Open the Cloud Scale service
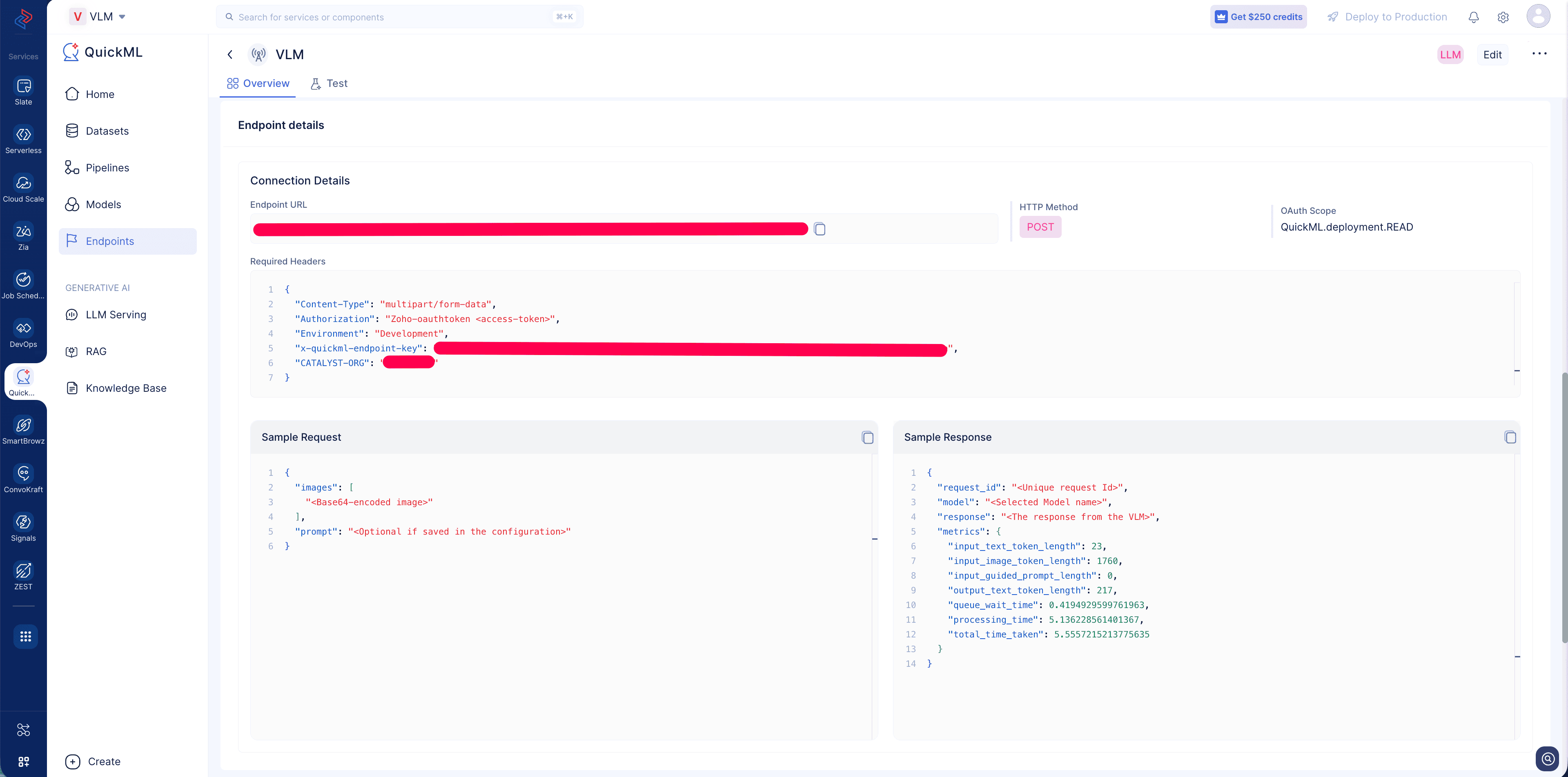 pyautogui.click(x=23, y=189)
